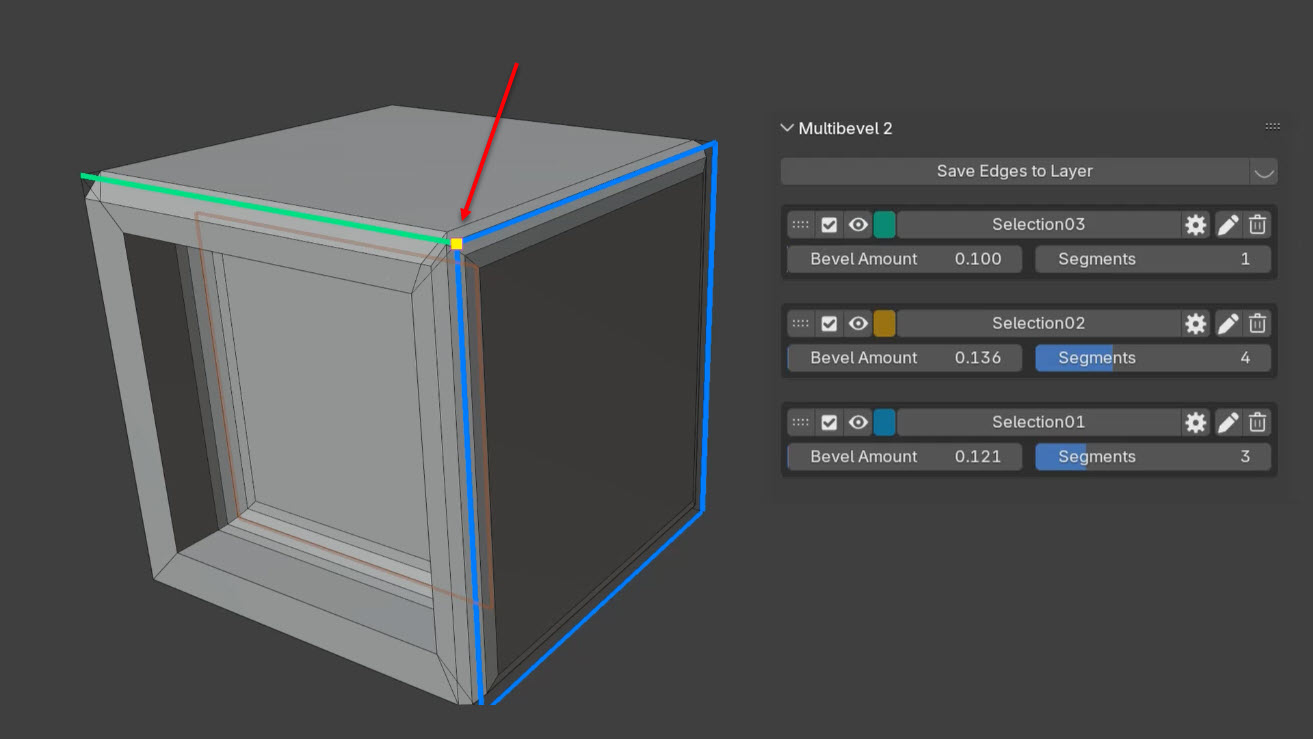Edit Selection03 with the pencil icon
1313x739 pixels.
point(1228,225)
